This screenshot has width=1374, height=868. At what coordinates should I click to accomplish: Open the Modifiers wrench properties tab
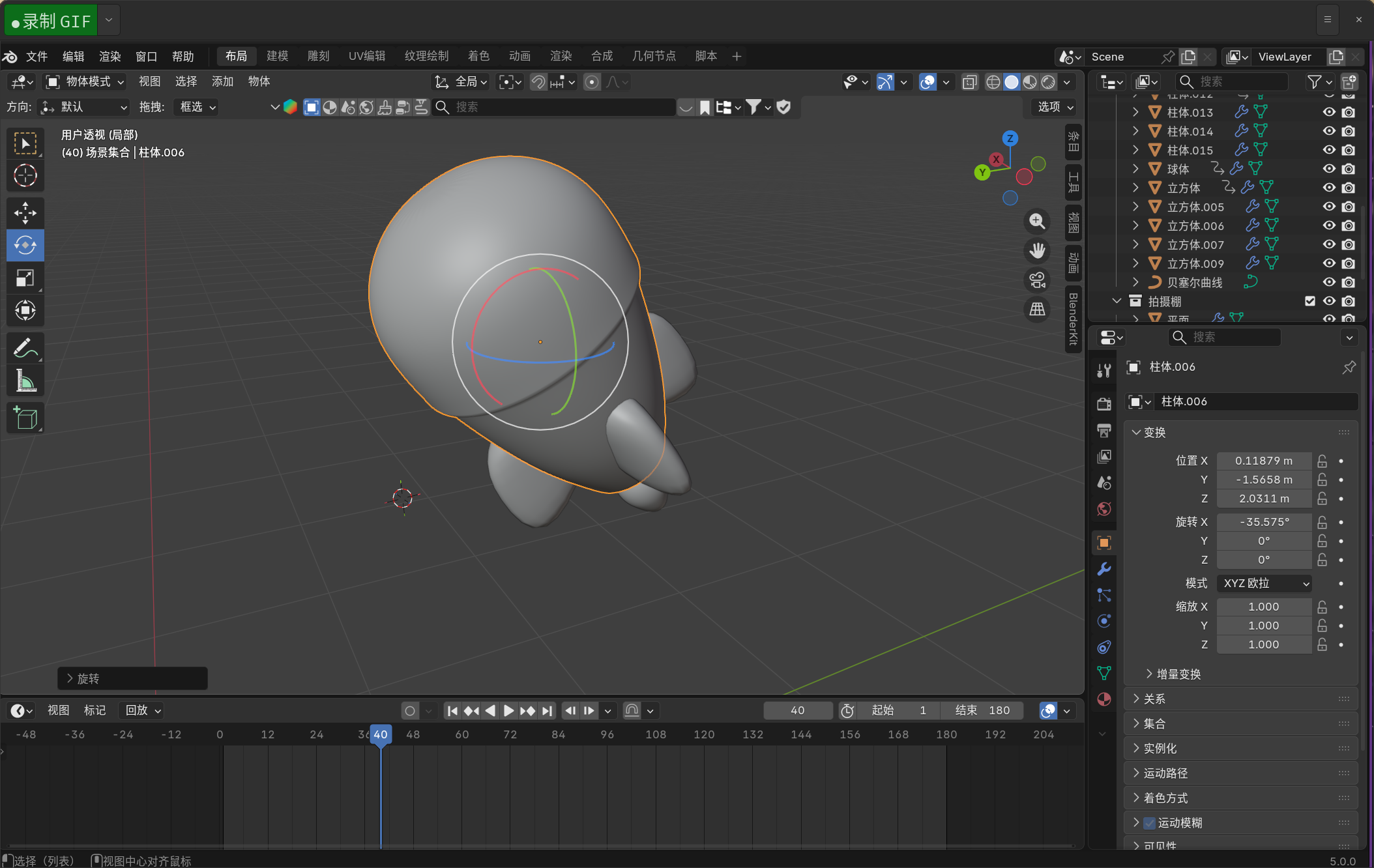tap(1104, 569)
